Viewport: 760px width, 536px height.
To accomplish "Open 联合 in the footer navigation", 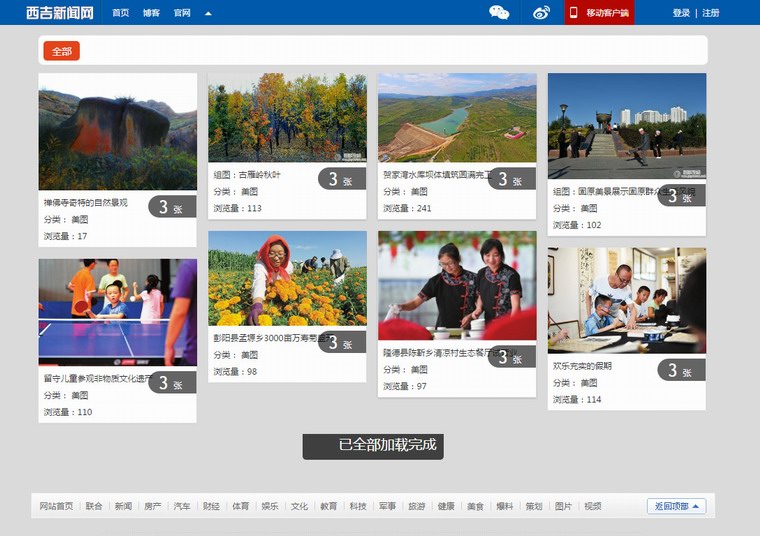I will tap(94, 506).
